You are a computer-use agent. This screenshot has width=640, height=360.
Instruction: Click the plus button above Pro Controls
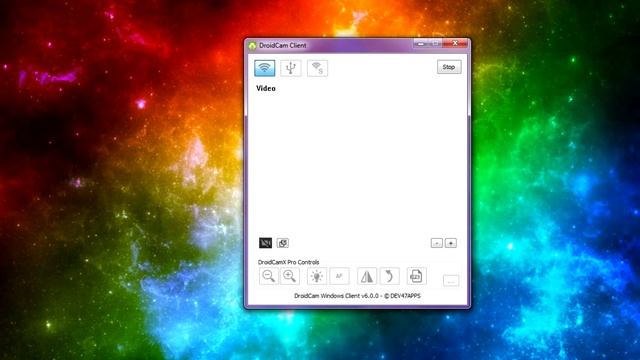(x=451, y=243)
